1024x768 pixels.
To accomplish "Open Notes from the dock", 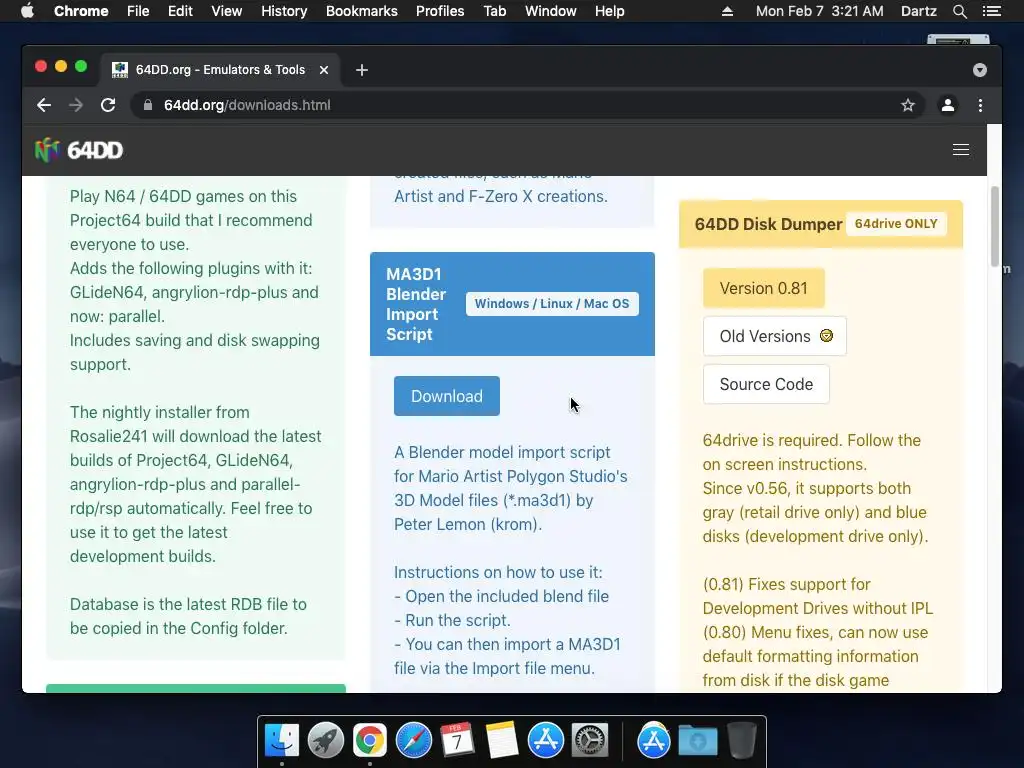I will tap(502, 741).
